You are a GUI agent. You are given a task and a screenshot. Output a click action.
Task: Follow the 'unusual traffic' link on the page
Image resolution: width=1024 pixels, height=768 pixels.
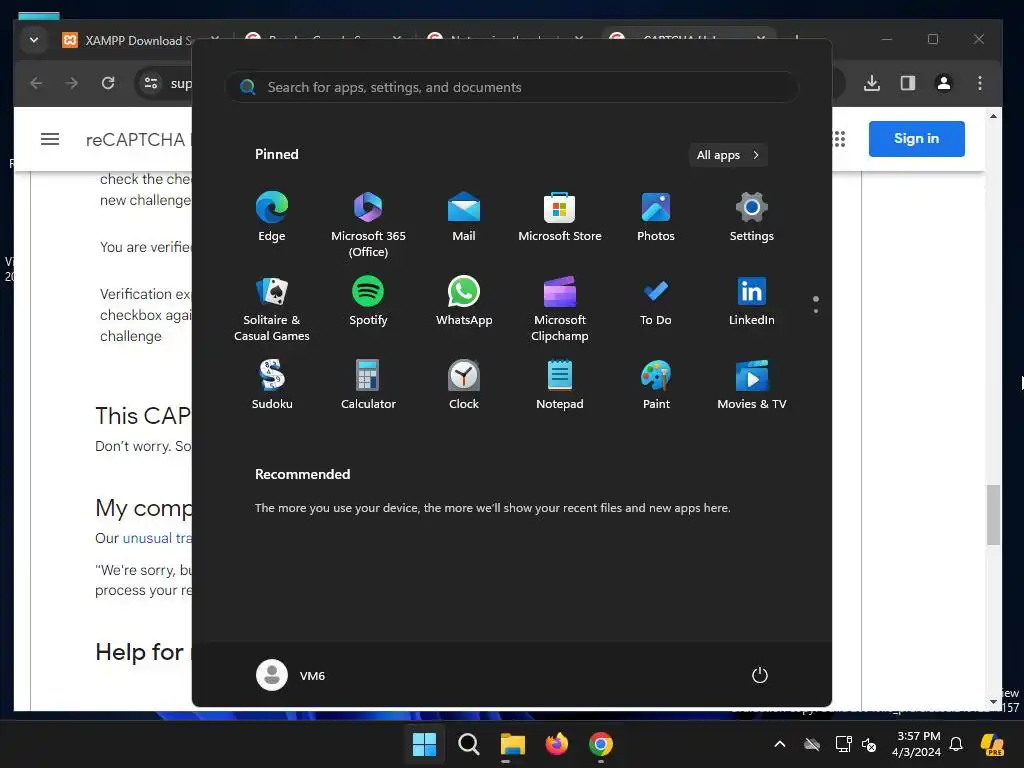(157, 538)
